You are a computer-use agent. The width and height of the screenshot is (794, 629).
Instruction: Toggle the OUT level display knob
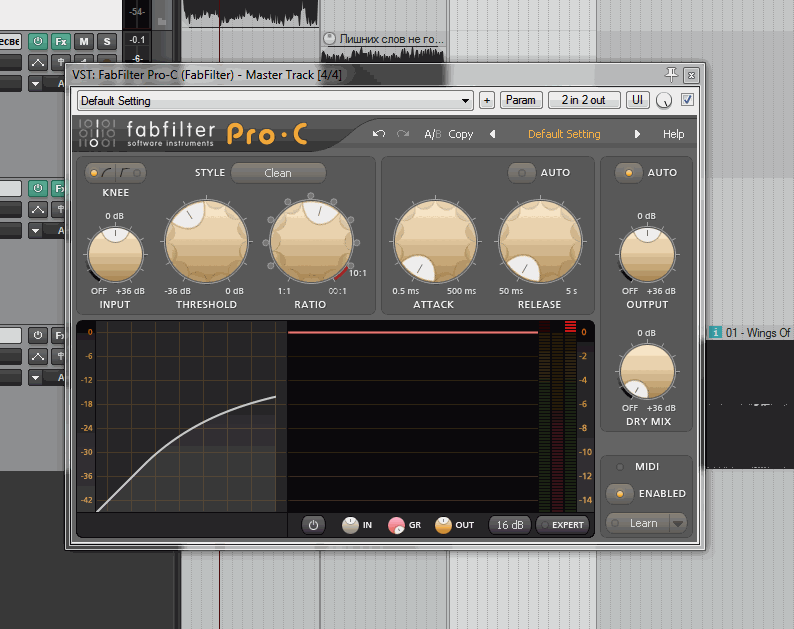point(443,526)
